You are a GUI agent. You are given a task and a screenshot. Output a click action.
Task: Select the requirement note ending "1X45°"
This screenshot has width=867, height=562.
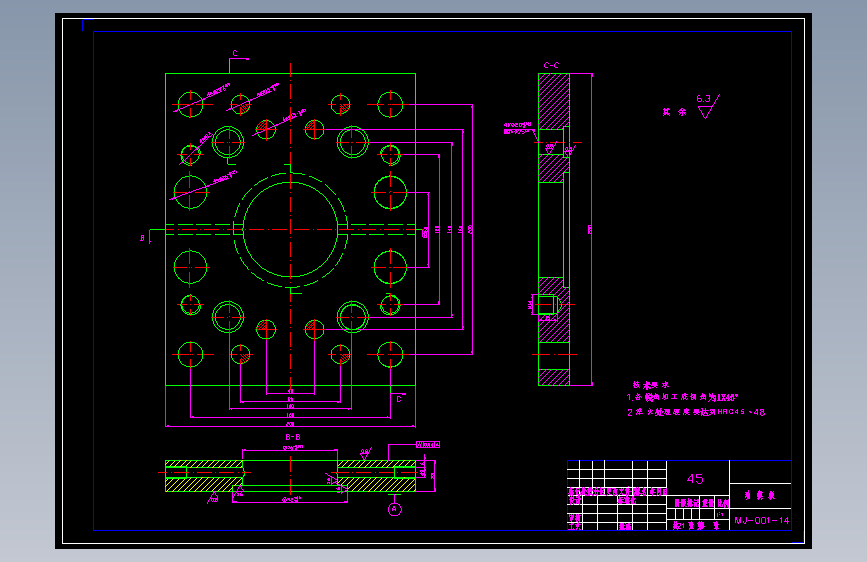click(682, 397)
